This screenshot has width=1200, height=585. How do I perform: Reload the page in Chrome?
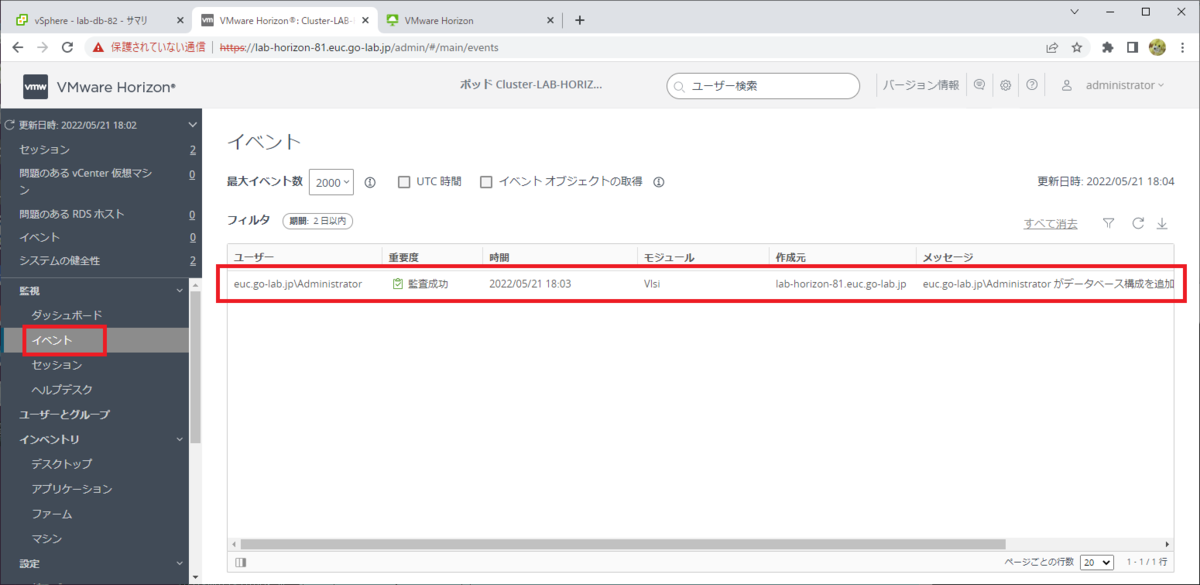[x=67, y=47]
